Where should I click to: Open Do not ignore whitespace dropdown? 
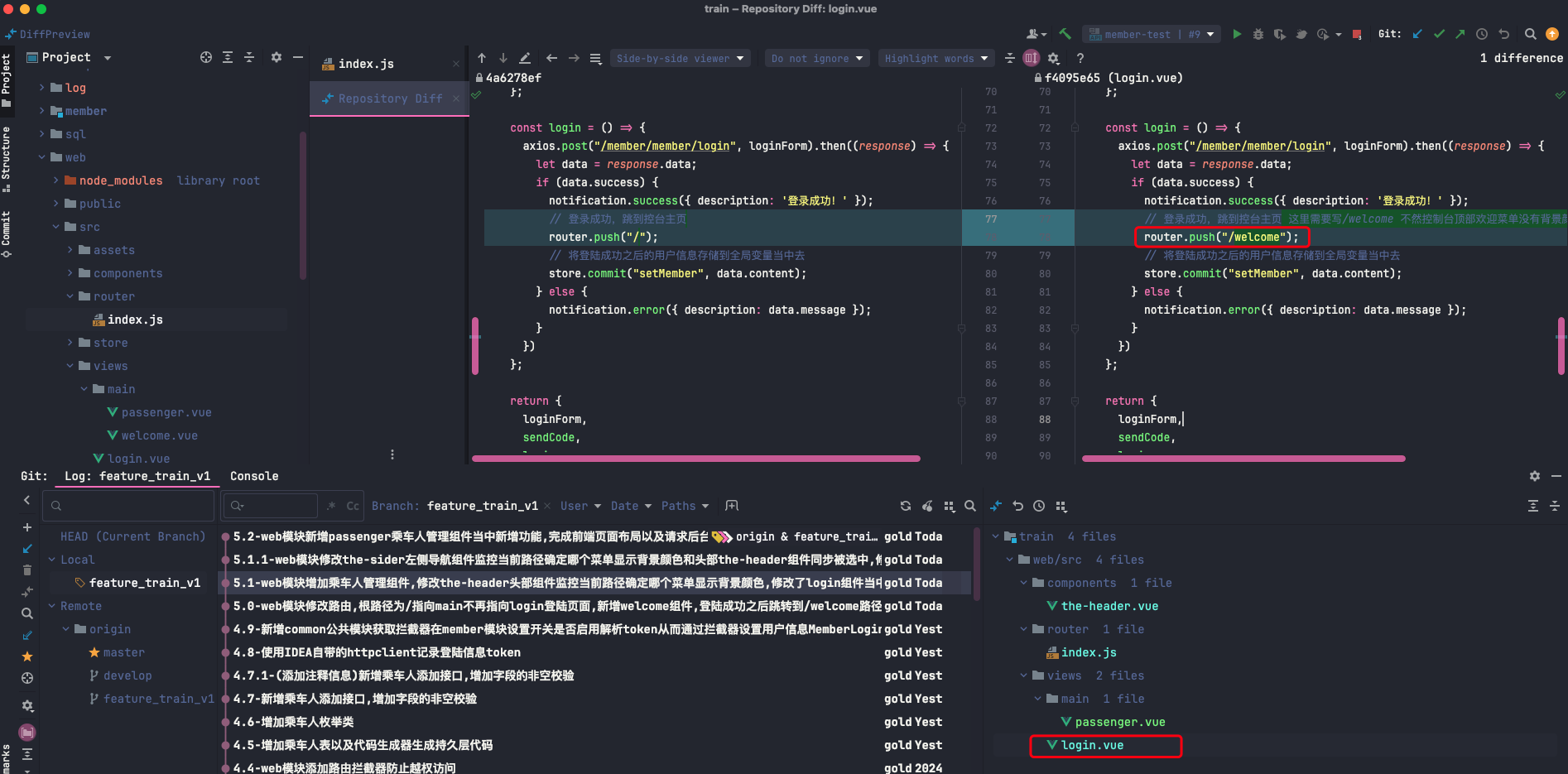[x=817, y=58]
